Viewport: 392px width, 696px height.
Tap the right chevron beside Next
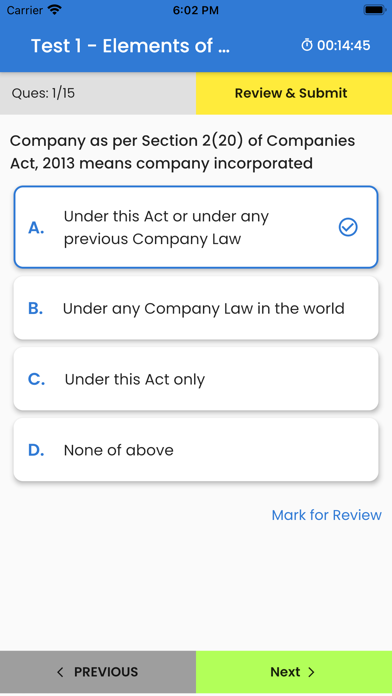[311, 672]
